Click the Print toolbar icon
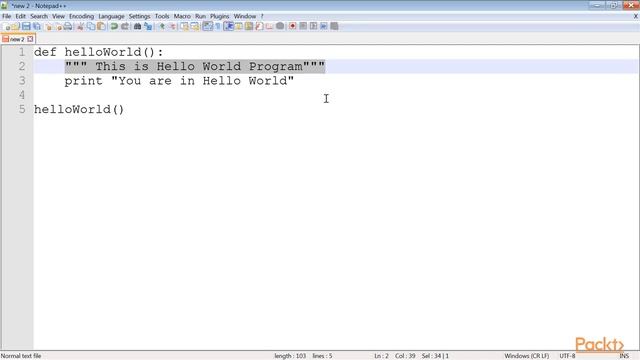 (68, 27)
